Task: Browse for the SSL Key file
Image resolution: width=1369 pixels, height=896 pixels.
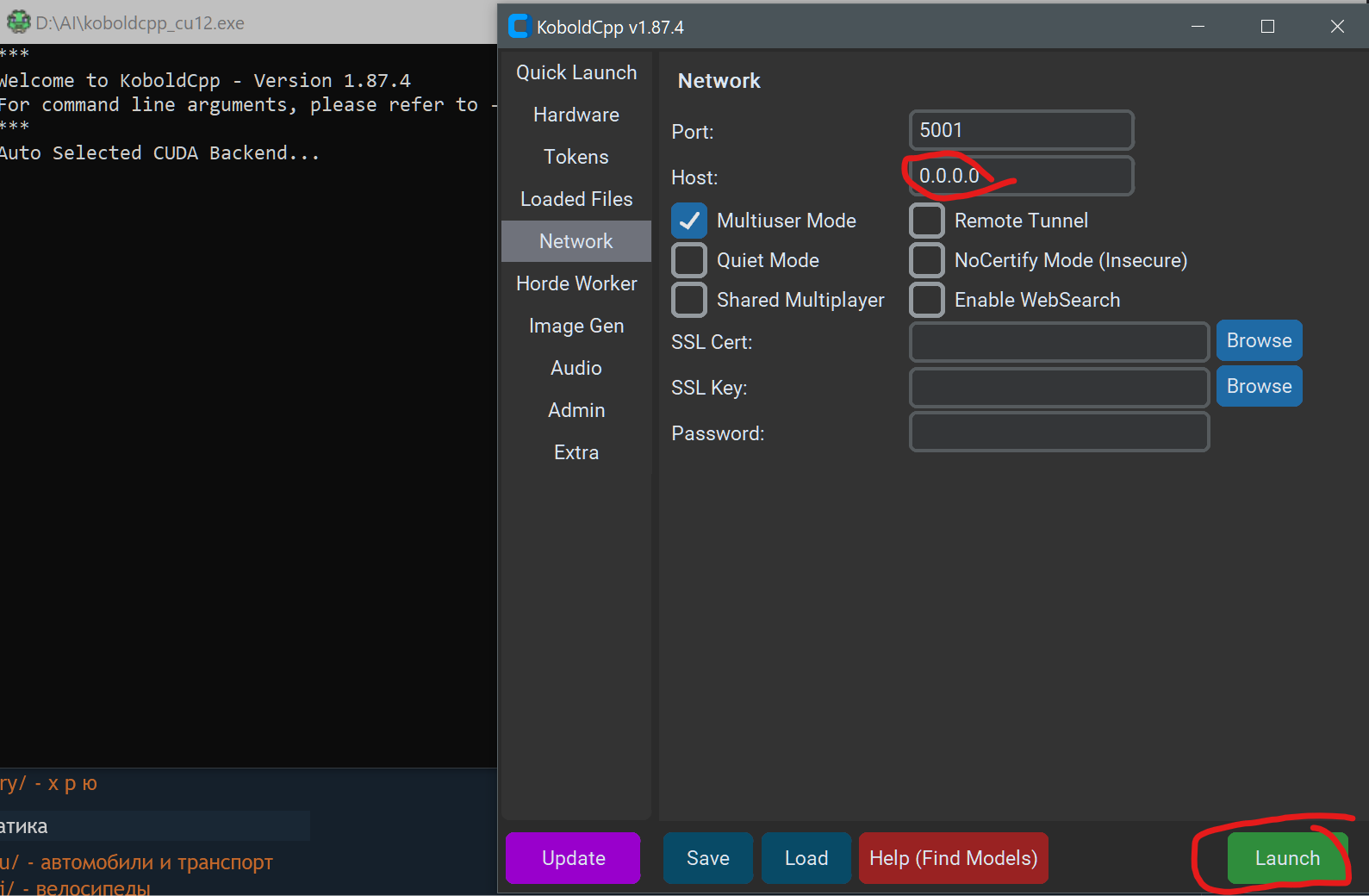Action: click(1259, 386)
